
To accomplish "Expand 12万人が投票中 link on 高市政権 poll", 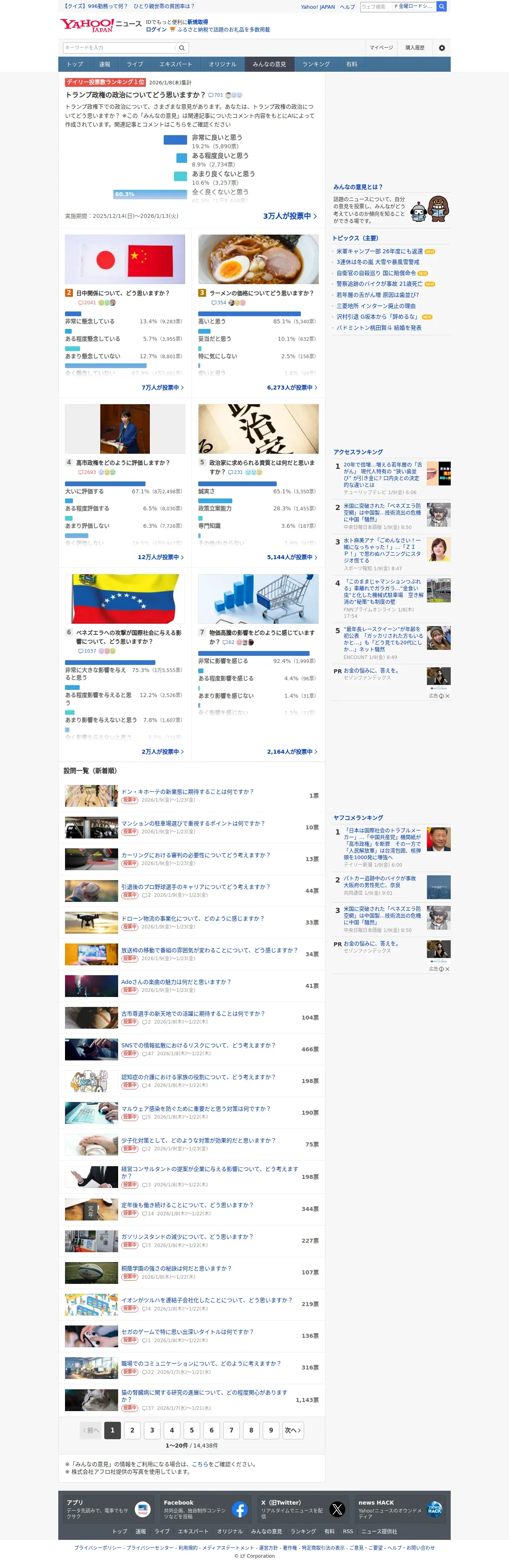I will tap(161, 557).
